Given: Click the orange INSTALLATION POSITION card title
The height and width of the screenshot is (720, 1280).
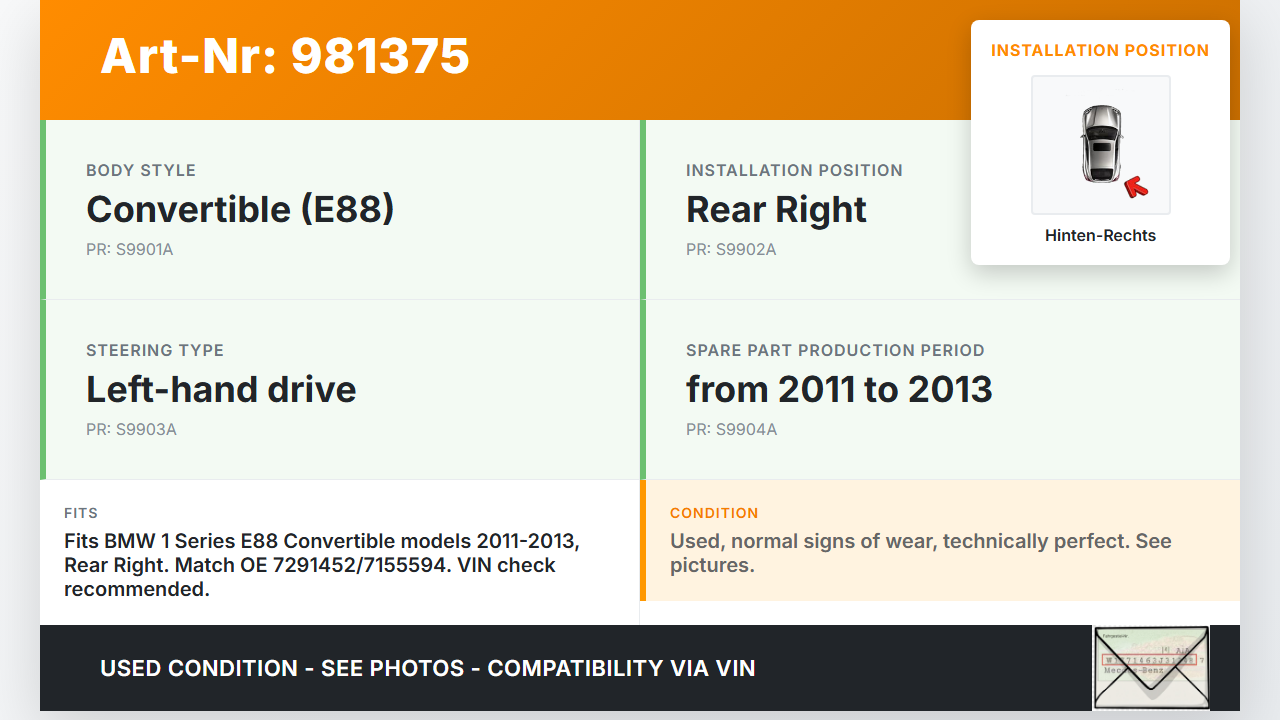Looking at the screenshot, I should pyautogui.click(x=1100, y=50).
